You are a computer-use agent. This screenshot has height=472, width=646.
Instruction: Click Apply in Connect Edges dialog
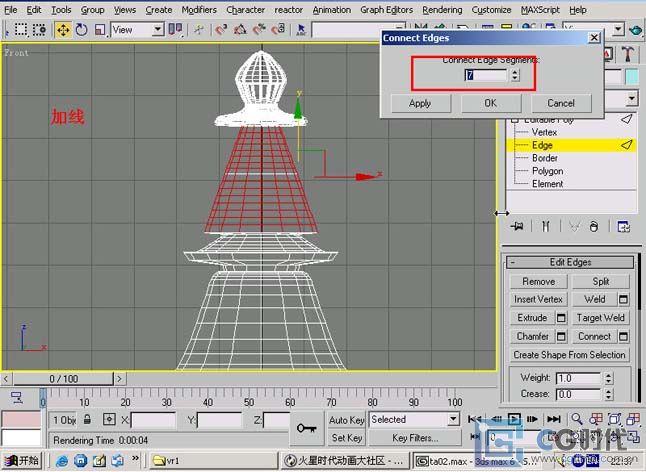coord(420,103)
